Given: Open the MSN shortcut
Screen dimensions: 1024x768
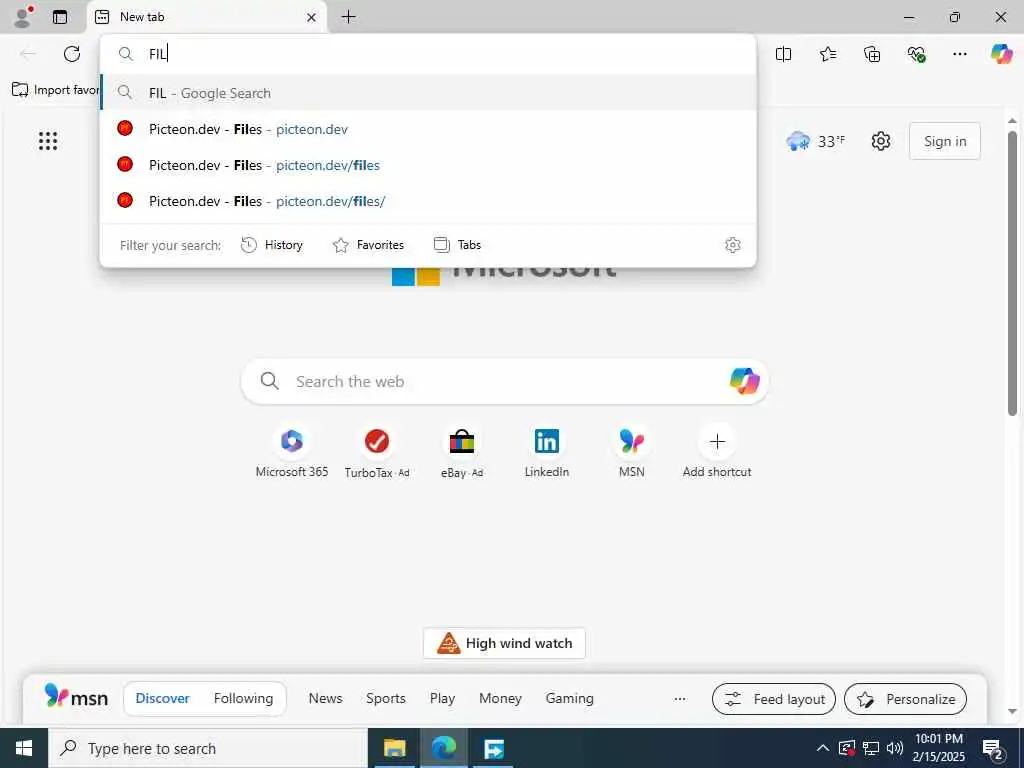Looking at the screenshot, I should (x=632, y=452).
